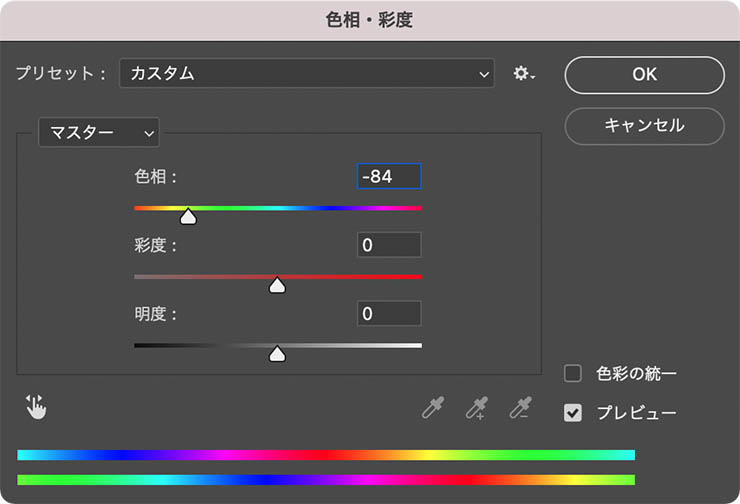The width and height of the screenshot is (740, 504).
Task: Click the preset options gear icon
Action: 523,74
